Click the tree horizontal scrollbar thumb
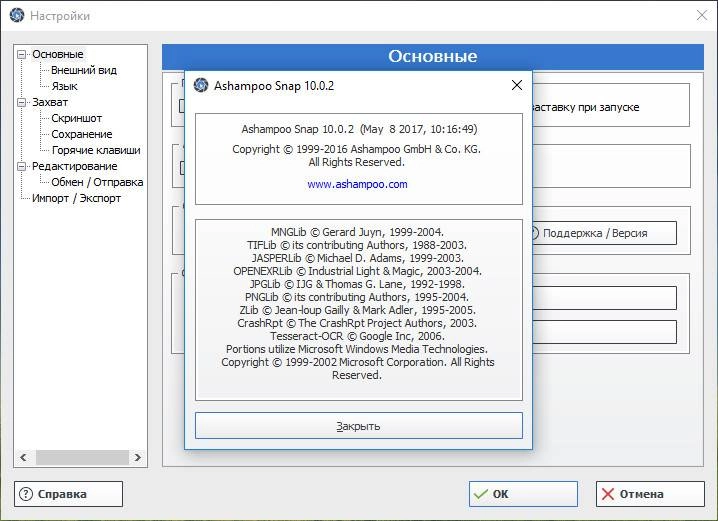 (82, 457)
